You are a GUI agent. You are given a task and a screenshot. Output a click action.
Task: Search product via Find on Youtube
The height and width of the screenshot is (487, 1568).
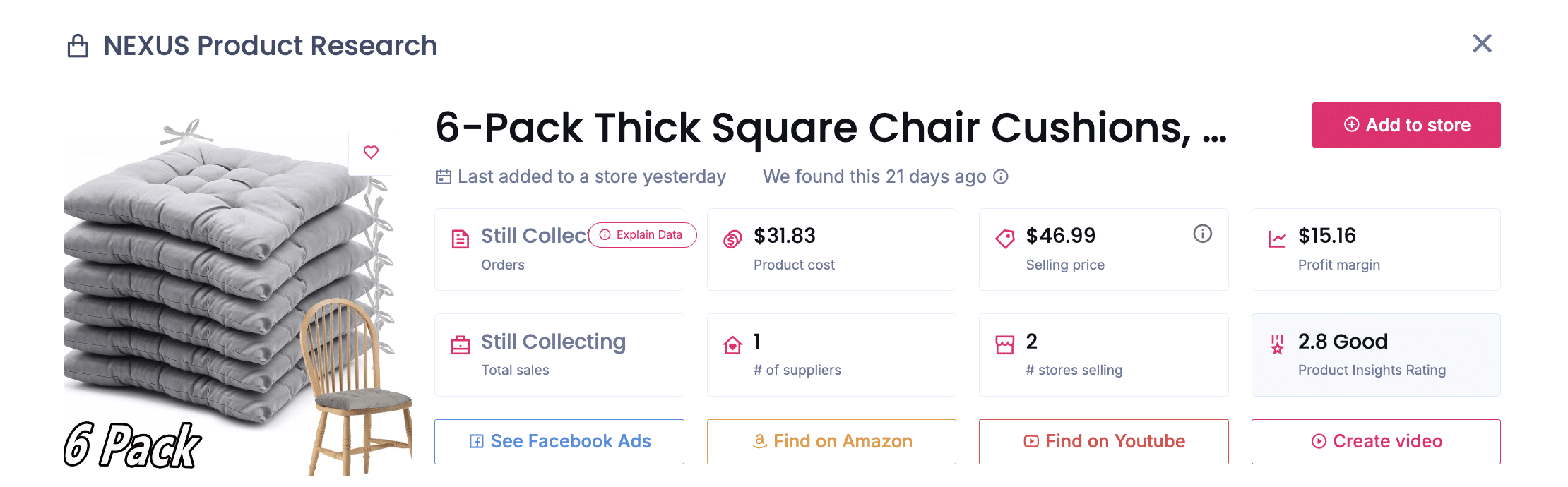point(1103,442)
